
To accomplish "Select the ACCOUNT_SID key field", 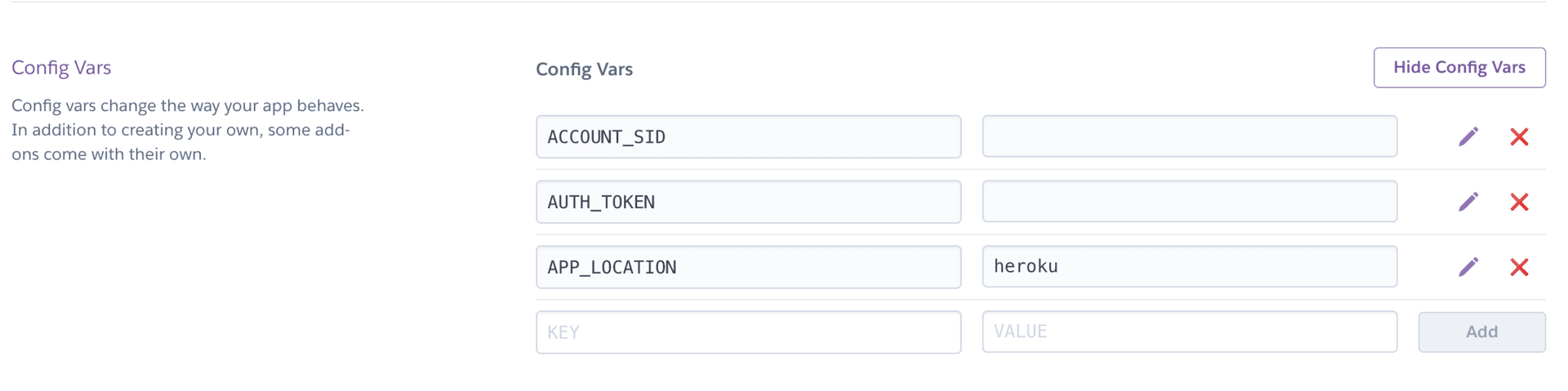I will (x=748, y=136).
